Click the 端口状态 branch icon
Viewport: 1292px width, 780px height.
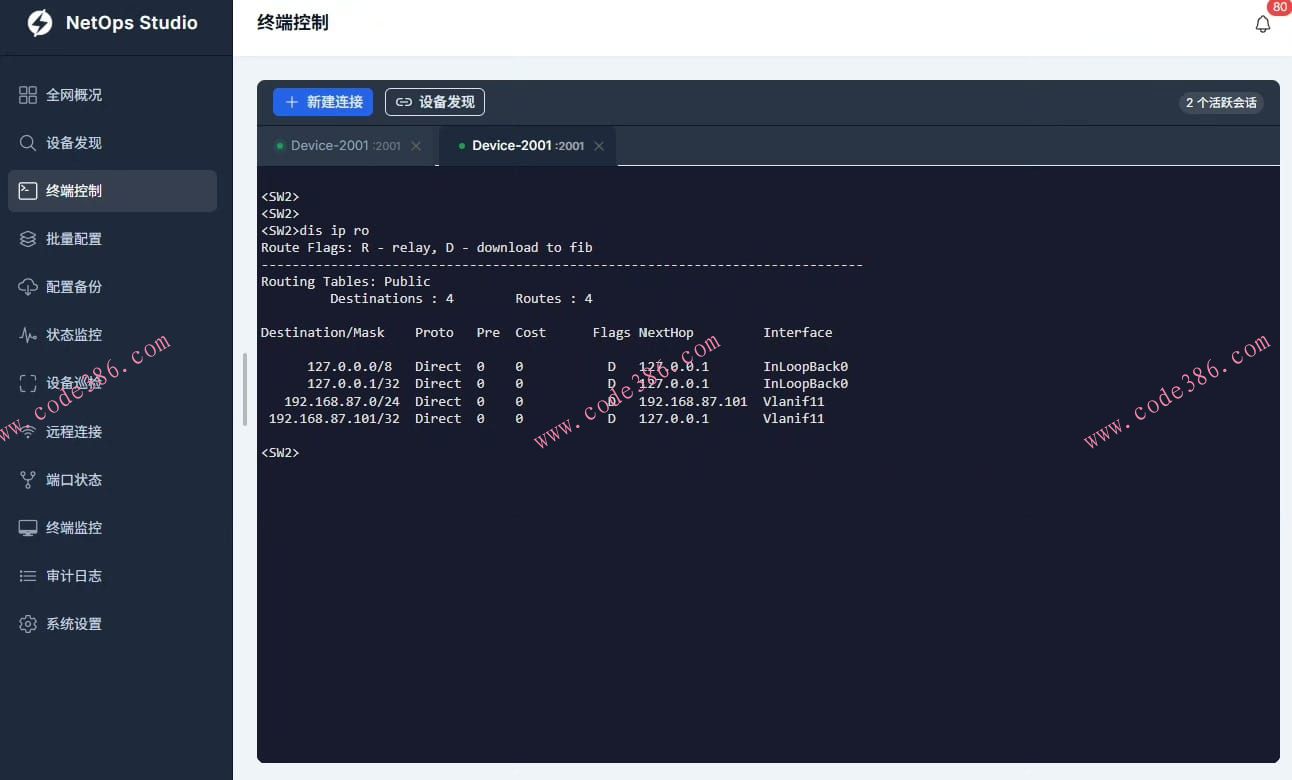[28, 480]
